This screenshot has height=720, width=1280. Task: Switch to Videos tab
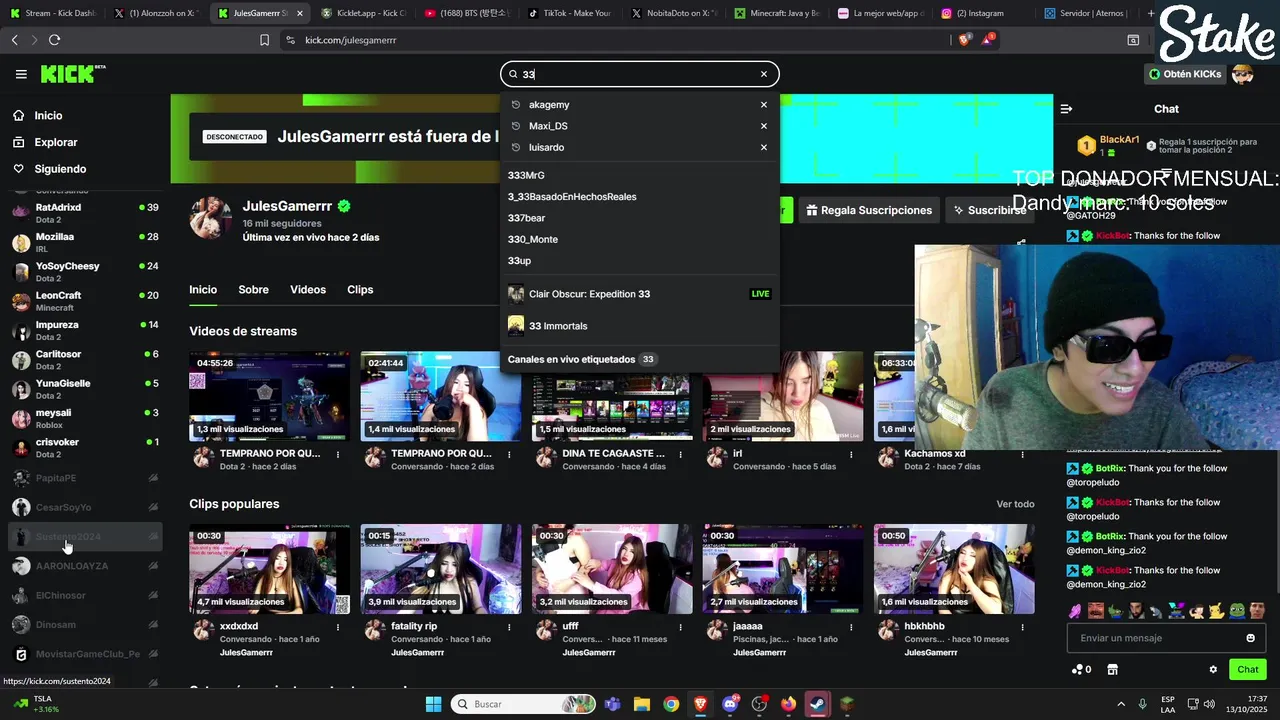click(x=308, y=290)
